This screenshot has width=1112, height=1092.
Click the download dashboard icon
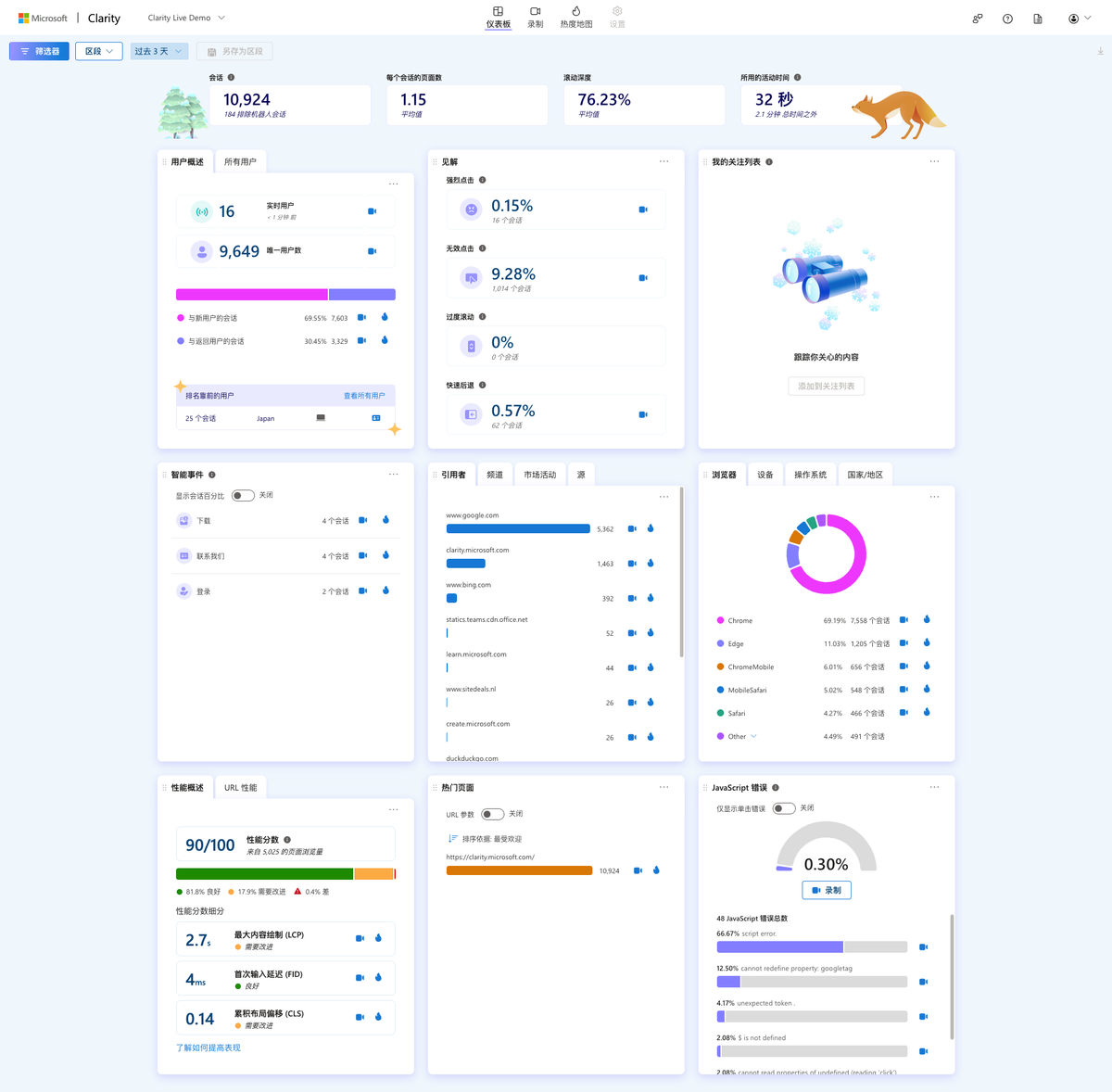click(1100, 52)
